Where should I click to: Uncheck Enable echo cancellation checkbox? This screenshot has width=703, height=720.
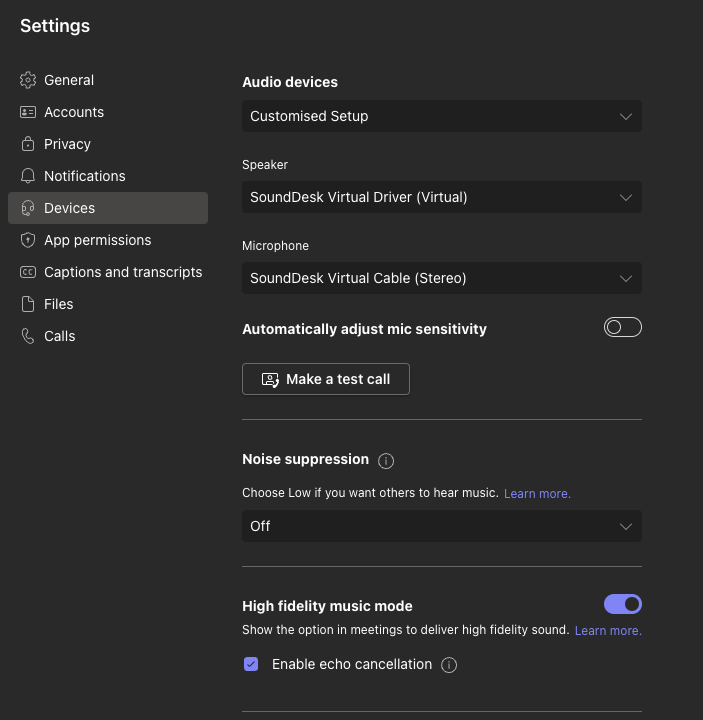(251, 664)
